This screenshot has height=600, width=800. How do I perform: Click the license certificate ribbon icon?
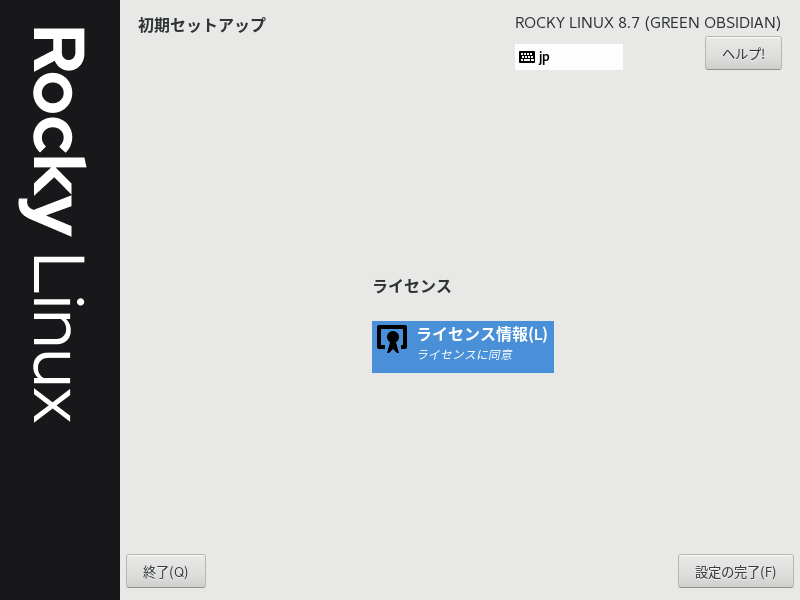point(392,339)
